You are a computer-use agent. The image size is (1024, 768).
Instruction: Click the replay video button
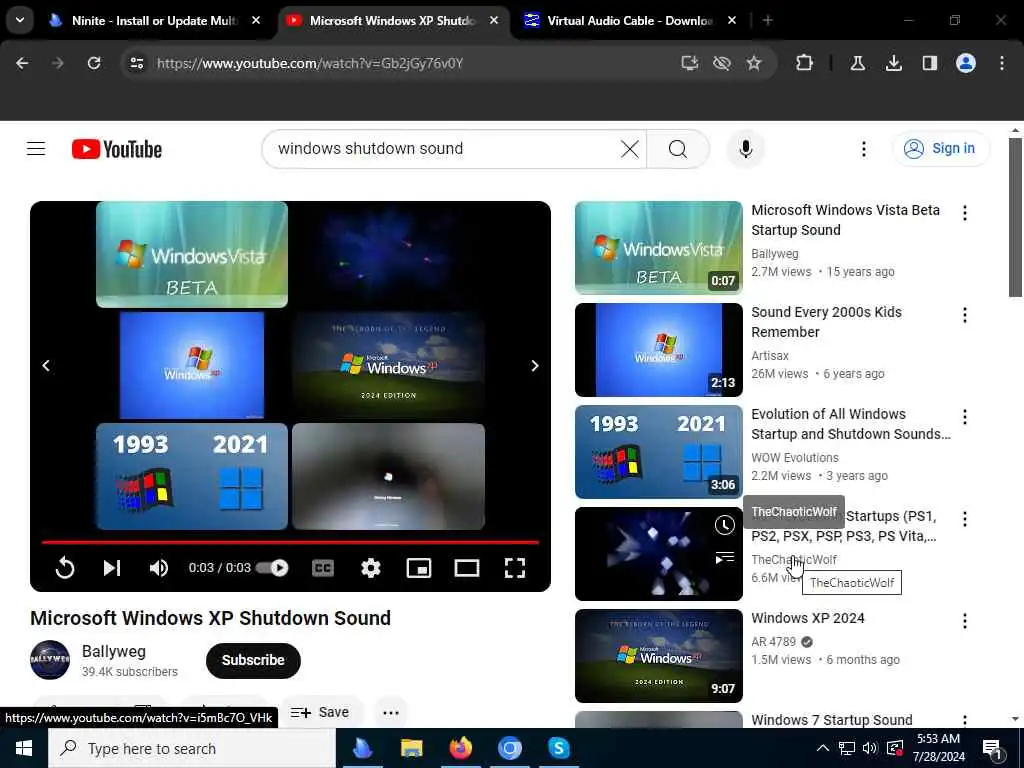[65, 568]
